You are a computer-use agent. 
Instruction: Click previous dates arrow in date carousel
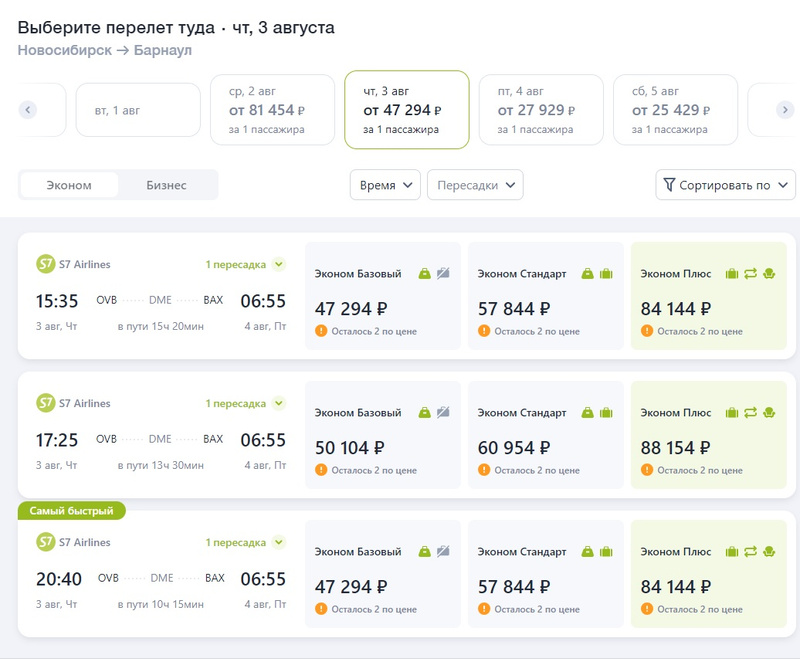pos(28,110)
